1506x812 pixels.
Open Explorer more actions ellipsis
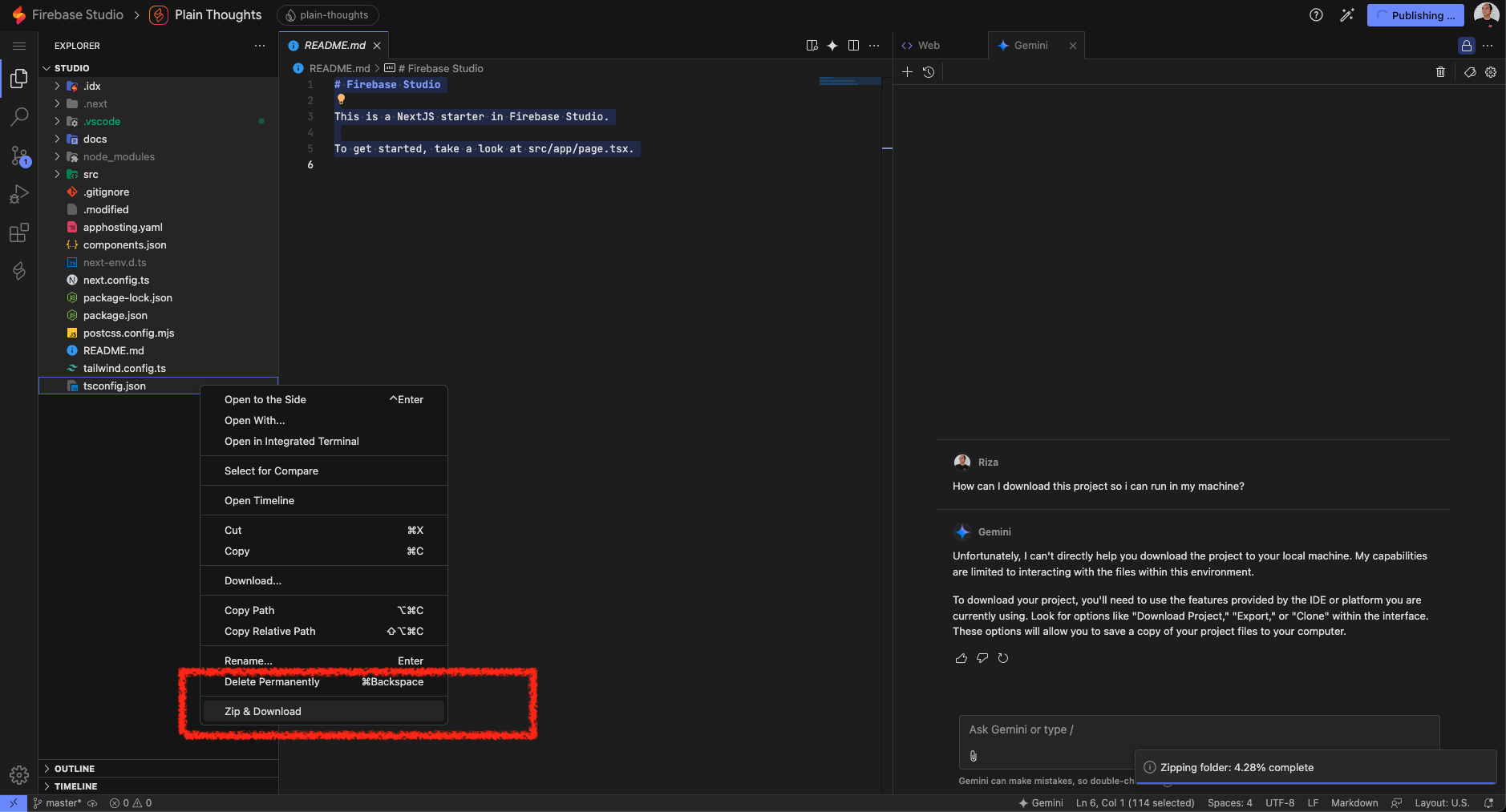[260, 46]
